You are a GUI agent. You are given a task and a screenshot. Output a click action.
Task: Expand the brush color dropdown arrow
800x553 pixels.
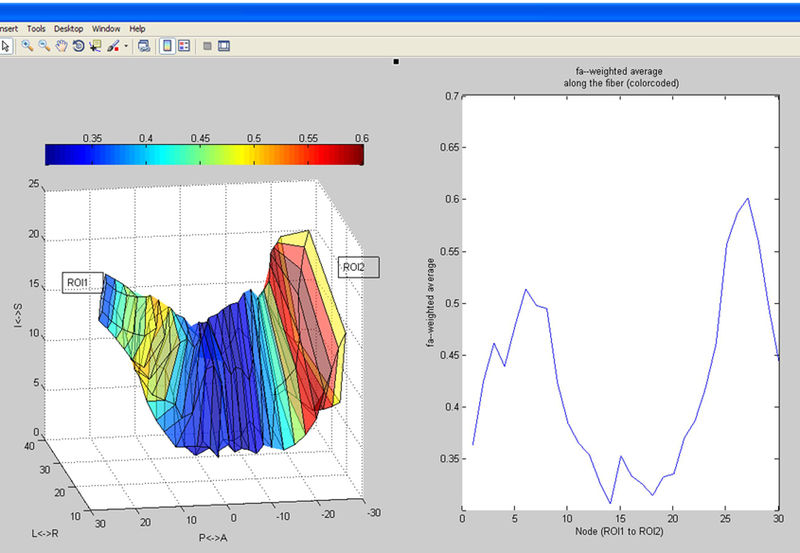pyautogui.click(x=126, y=46)
